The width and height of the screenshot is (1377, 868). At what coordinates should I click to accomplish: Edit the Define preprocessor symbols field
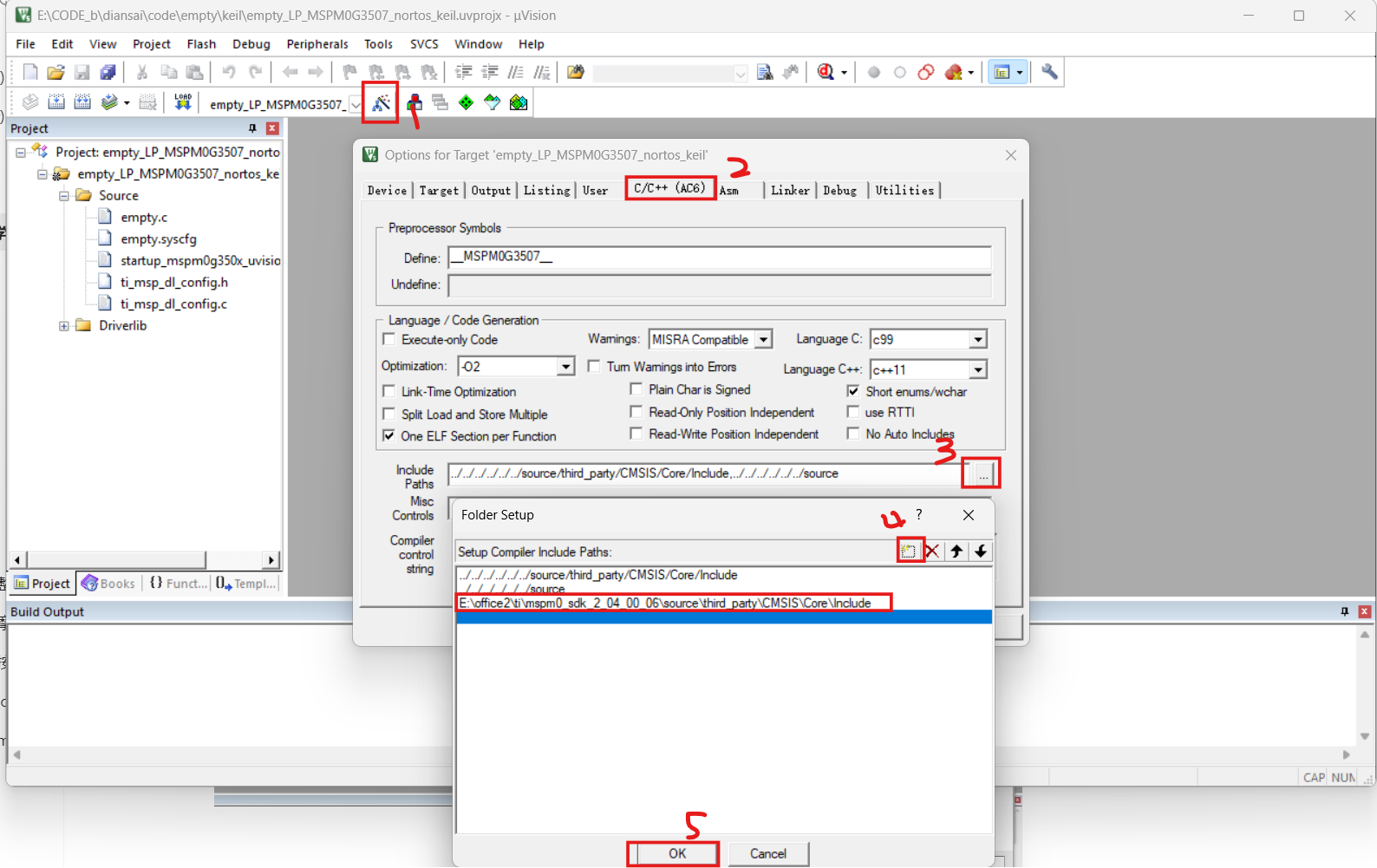coord(720,258)
